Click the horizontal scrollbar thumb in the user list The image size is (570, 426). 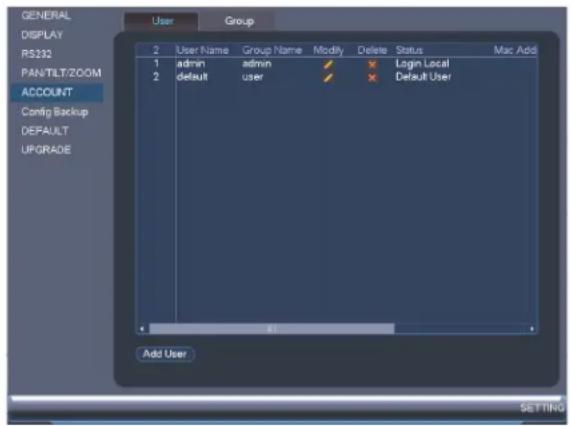click(x=272, y=329)
